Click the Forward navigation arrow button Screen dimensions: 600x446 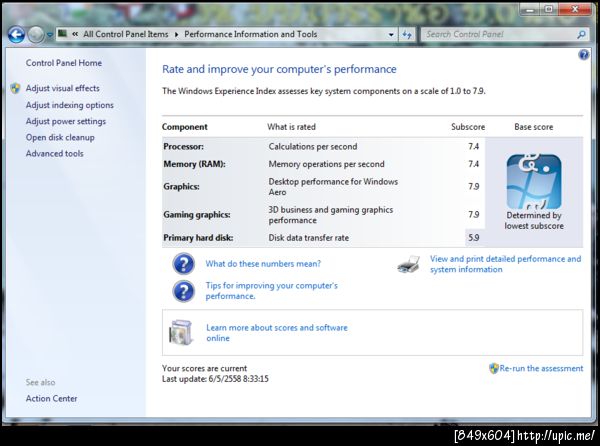click(36, 35)
